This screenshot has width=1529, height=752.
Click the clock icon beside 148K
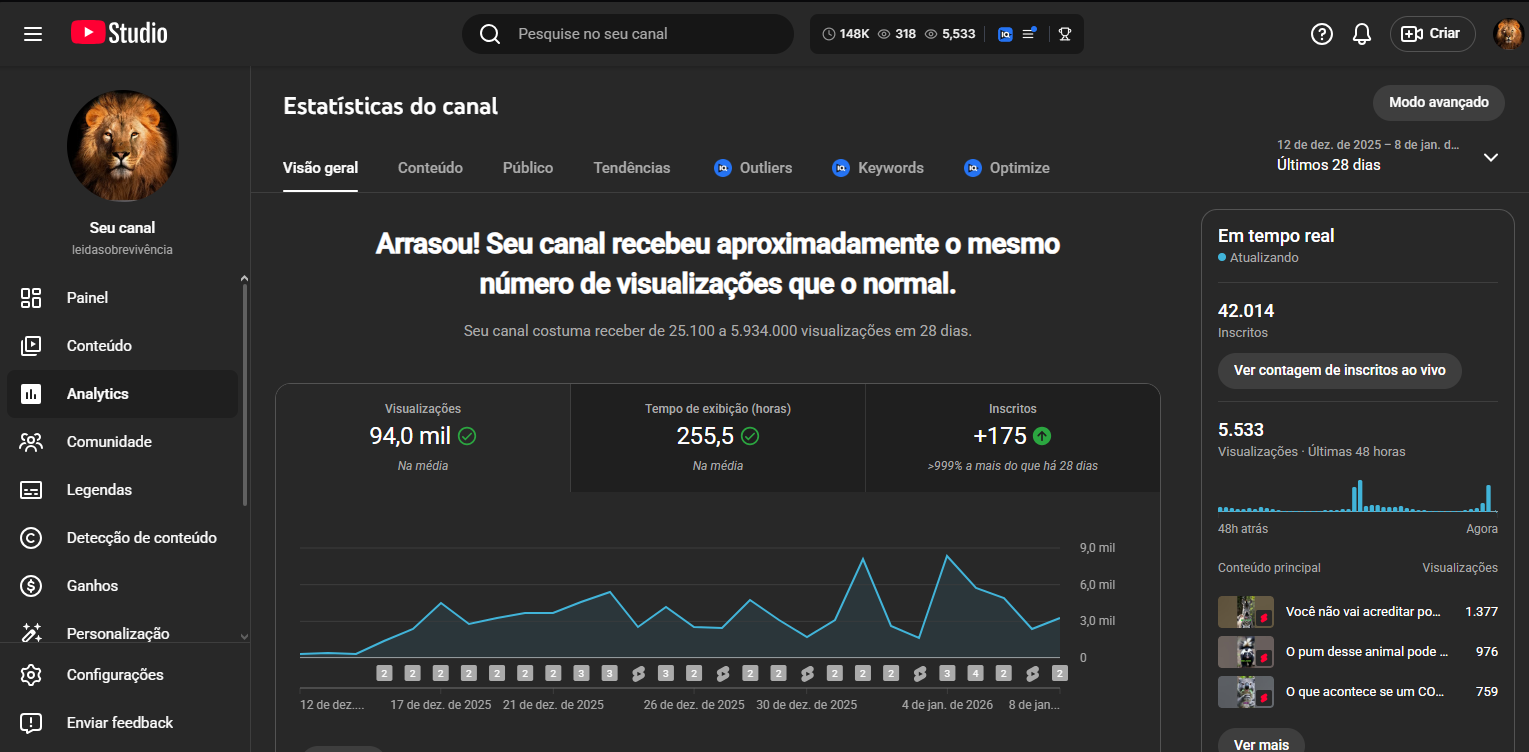(828, 34)
